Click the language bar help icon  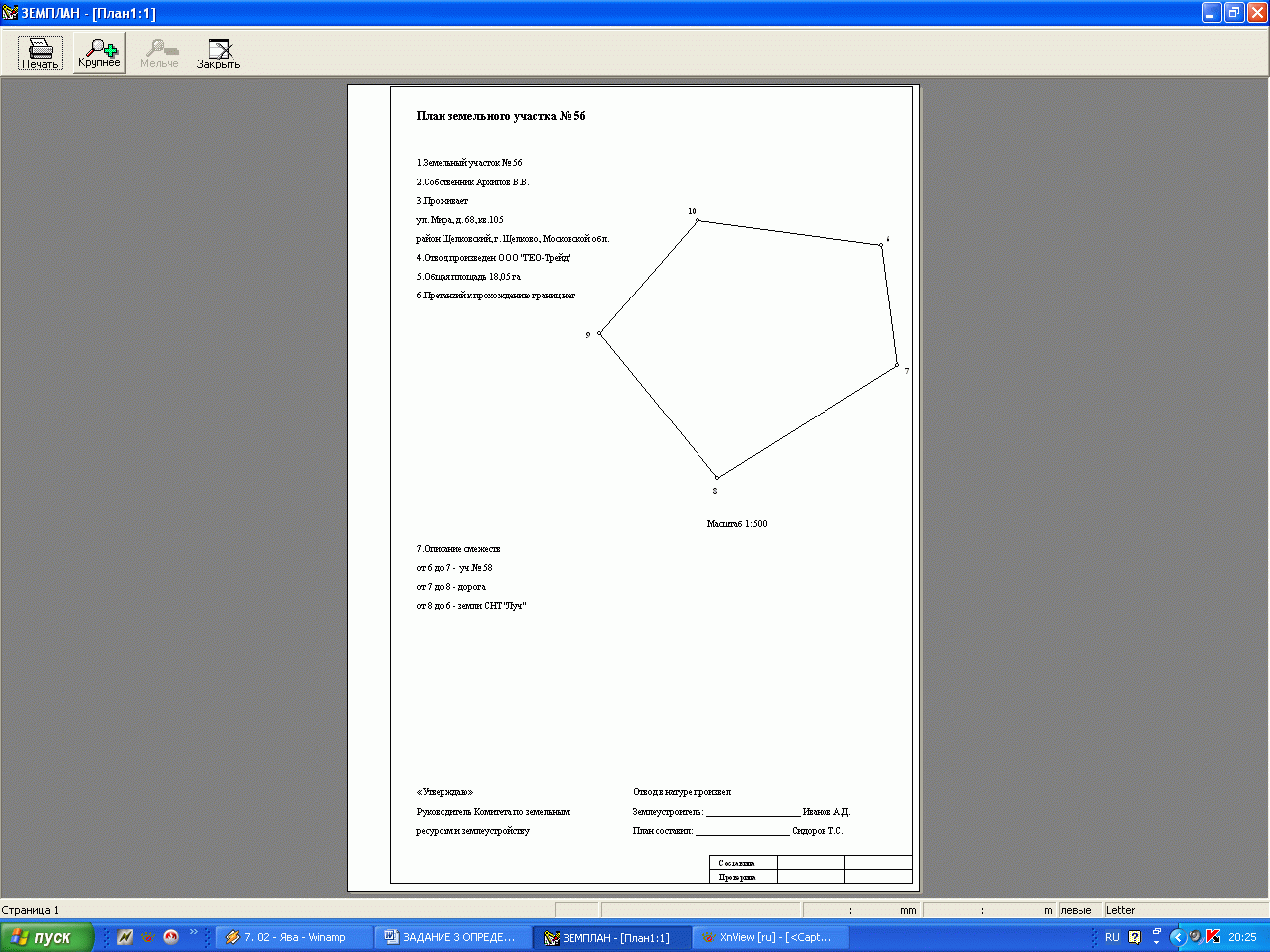1135,937
